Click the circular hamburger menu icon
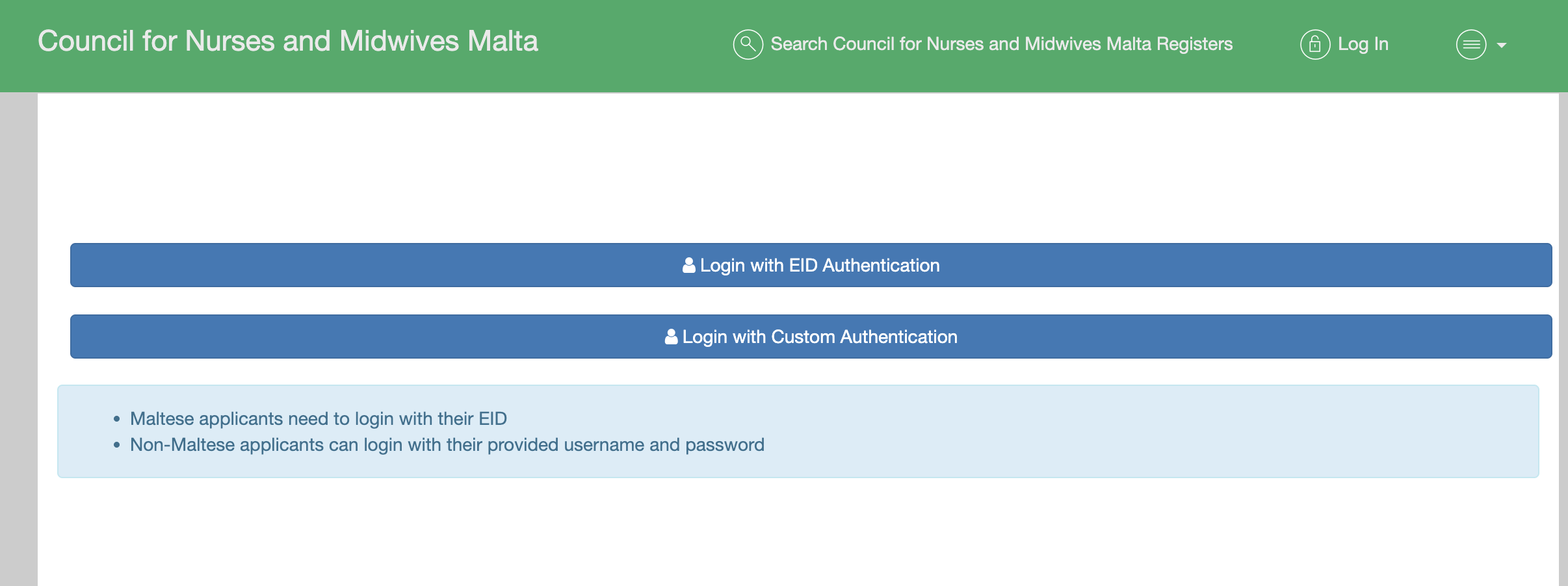Screen dimensions: 1568x586 click(1471, 45)
